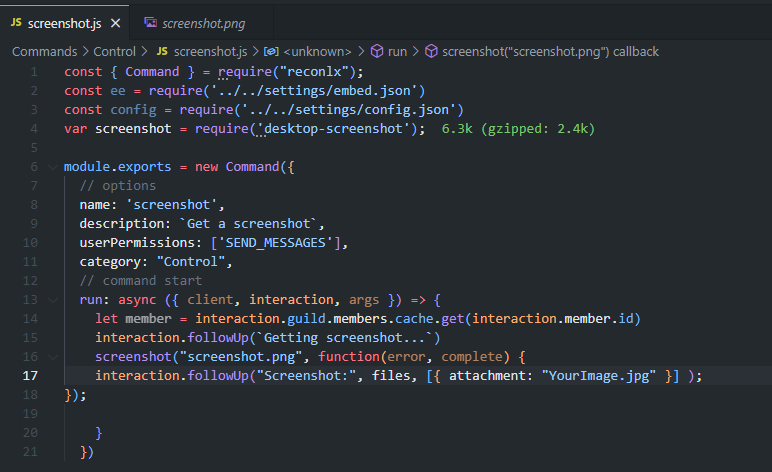Click let member declaration on line 14
The height and width of the screenshot is (472, 772).
coord(133,319)
